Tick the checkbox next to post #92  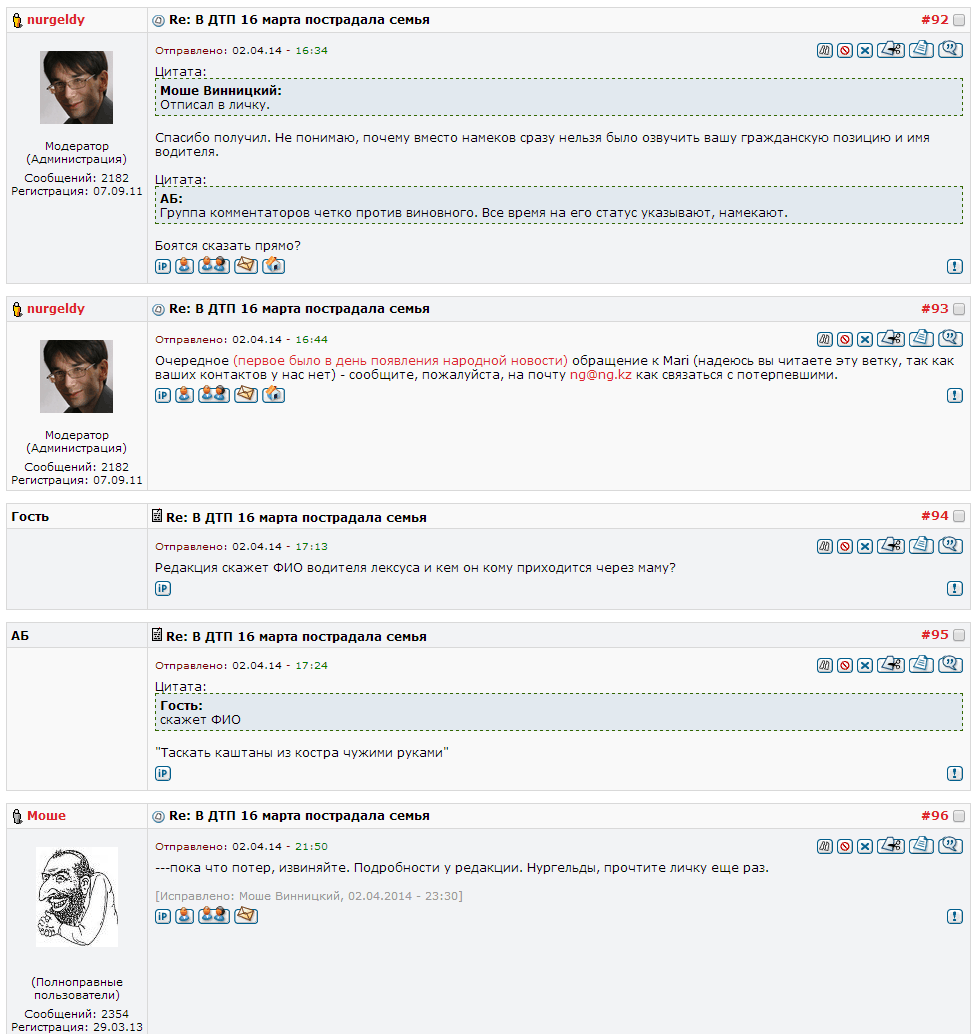click(x=959, y=20)
